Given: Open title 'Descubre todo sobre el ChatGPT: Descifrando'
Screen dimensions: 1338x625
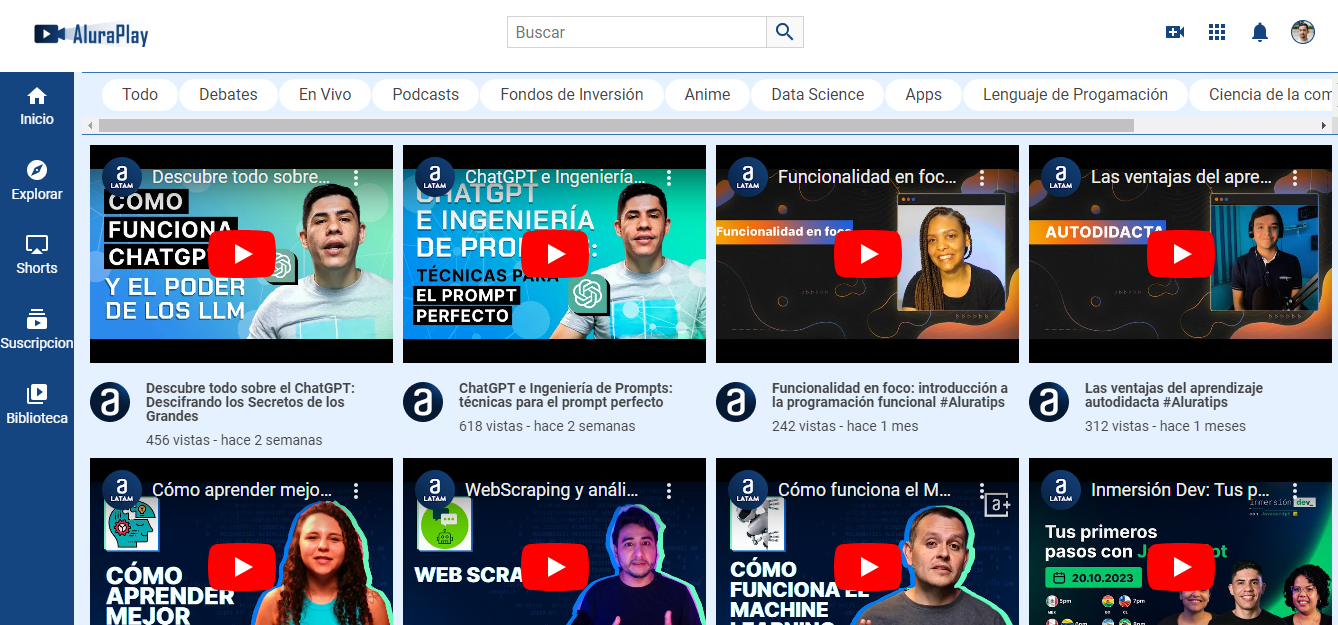Looking at the screenshot, I should (x=250, y=402).
